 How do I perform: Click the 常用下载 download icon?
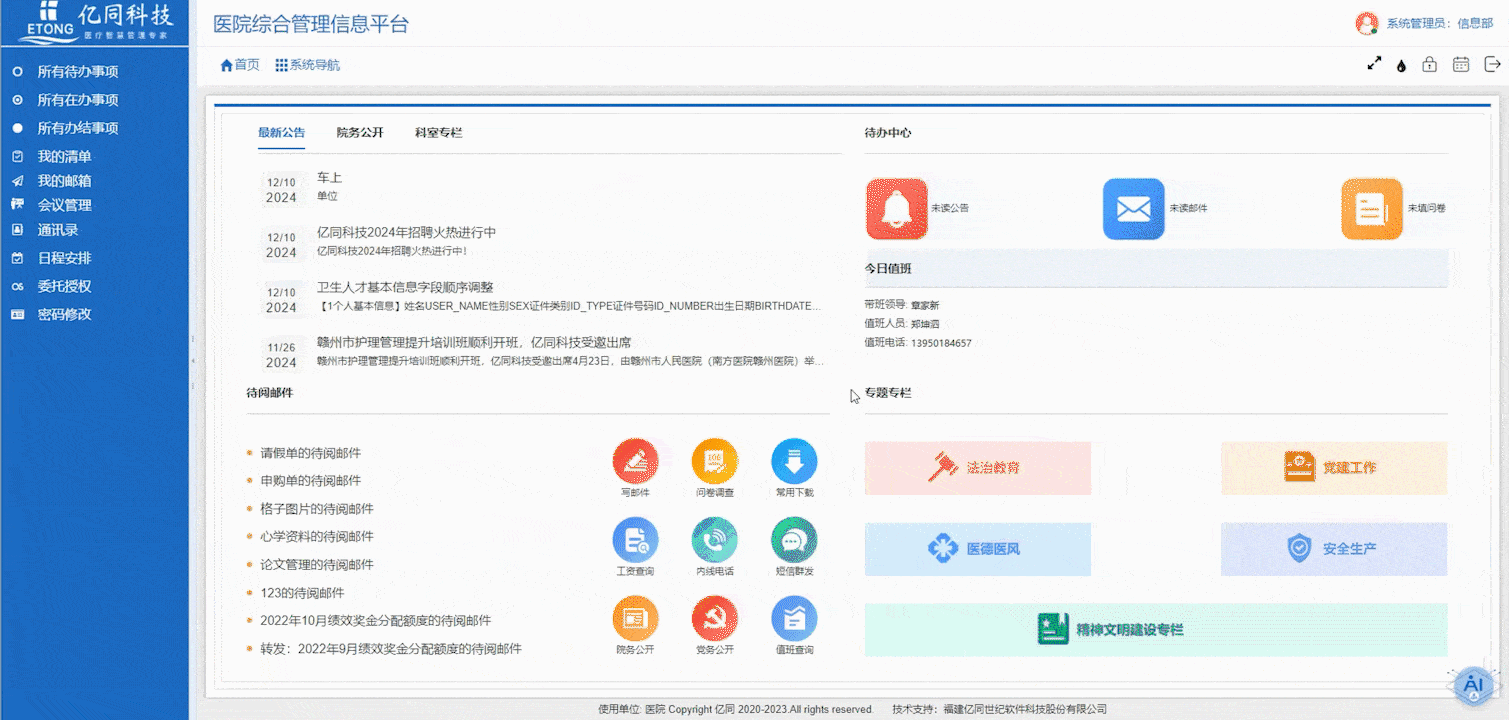(794, 462)
